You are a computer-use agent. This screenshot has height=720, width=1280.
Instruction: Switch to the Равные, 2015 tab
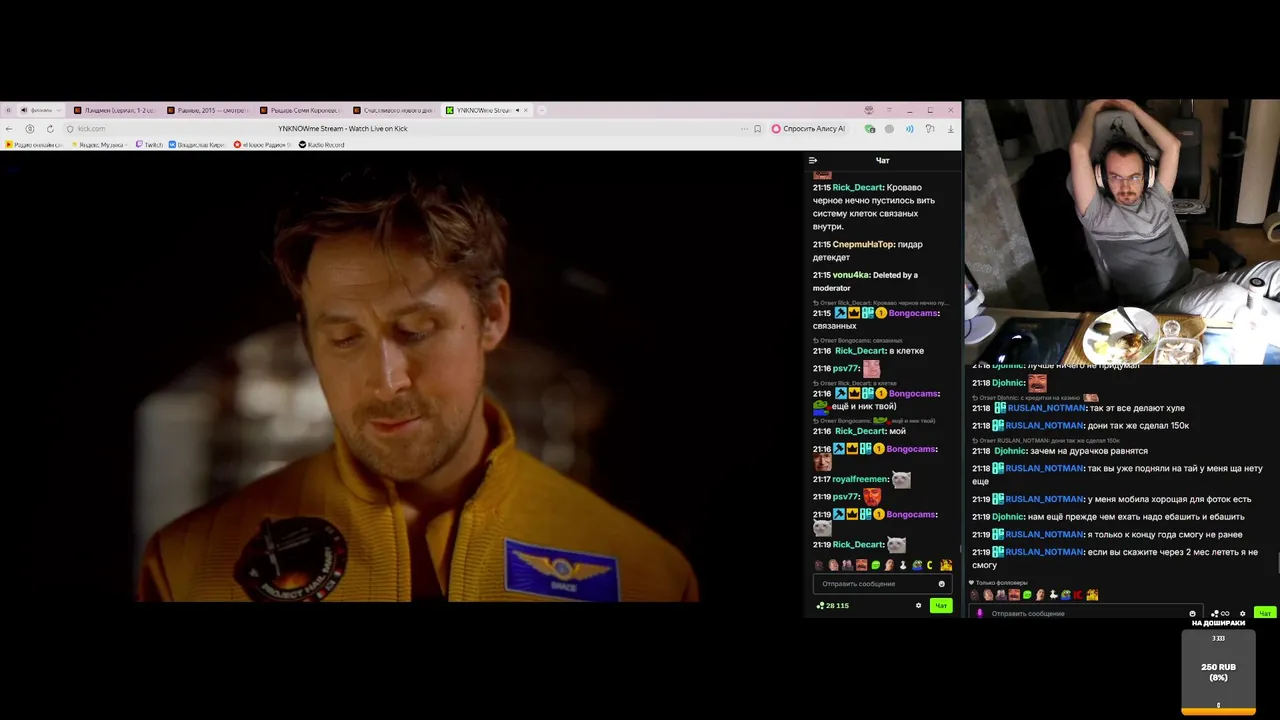pyautogui.click(x=209, y=110)
